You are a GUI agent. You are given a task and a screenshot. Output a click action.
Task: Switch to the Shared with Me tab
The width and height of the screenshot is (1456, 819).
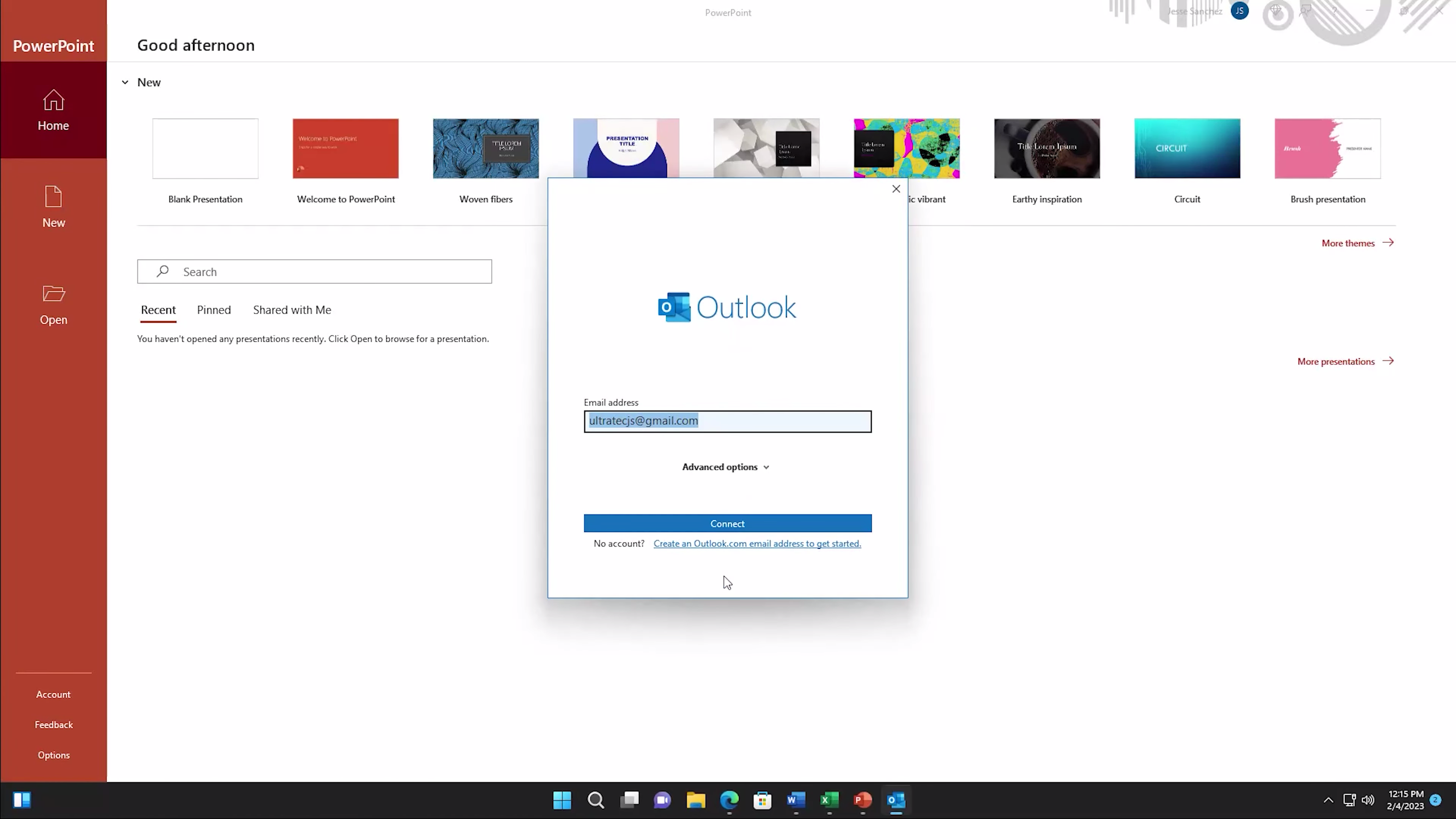(292, 310)
